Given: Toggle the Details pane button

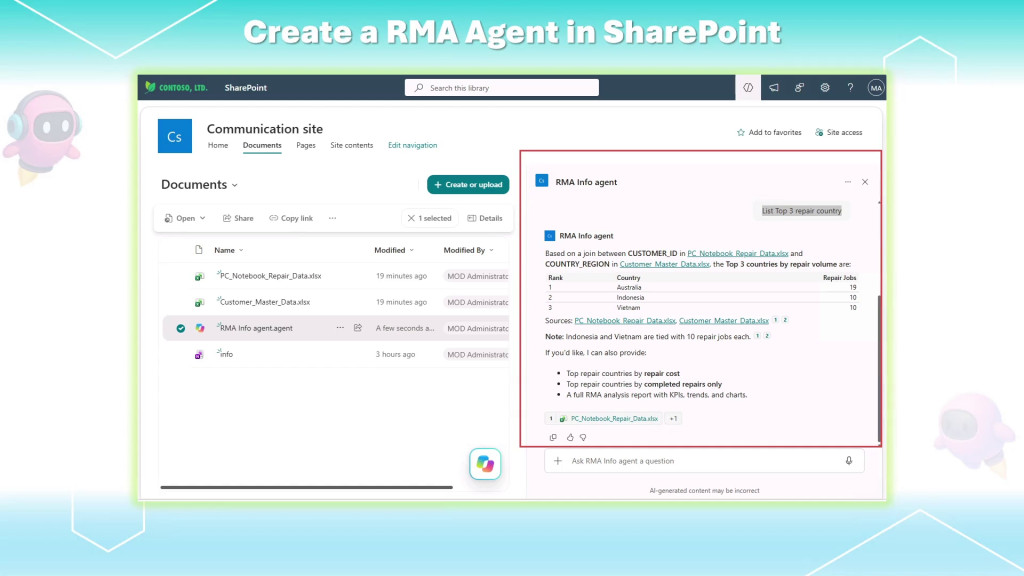Looking at the screenshot, I should pos(485,218).
